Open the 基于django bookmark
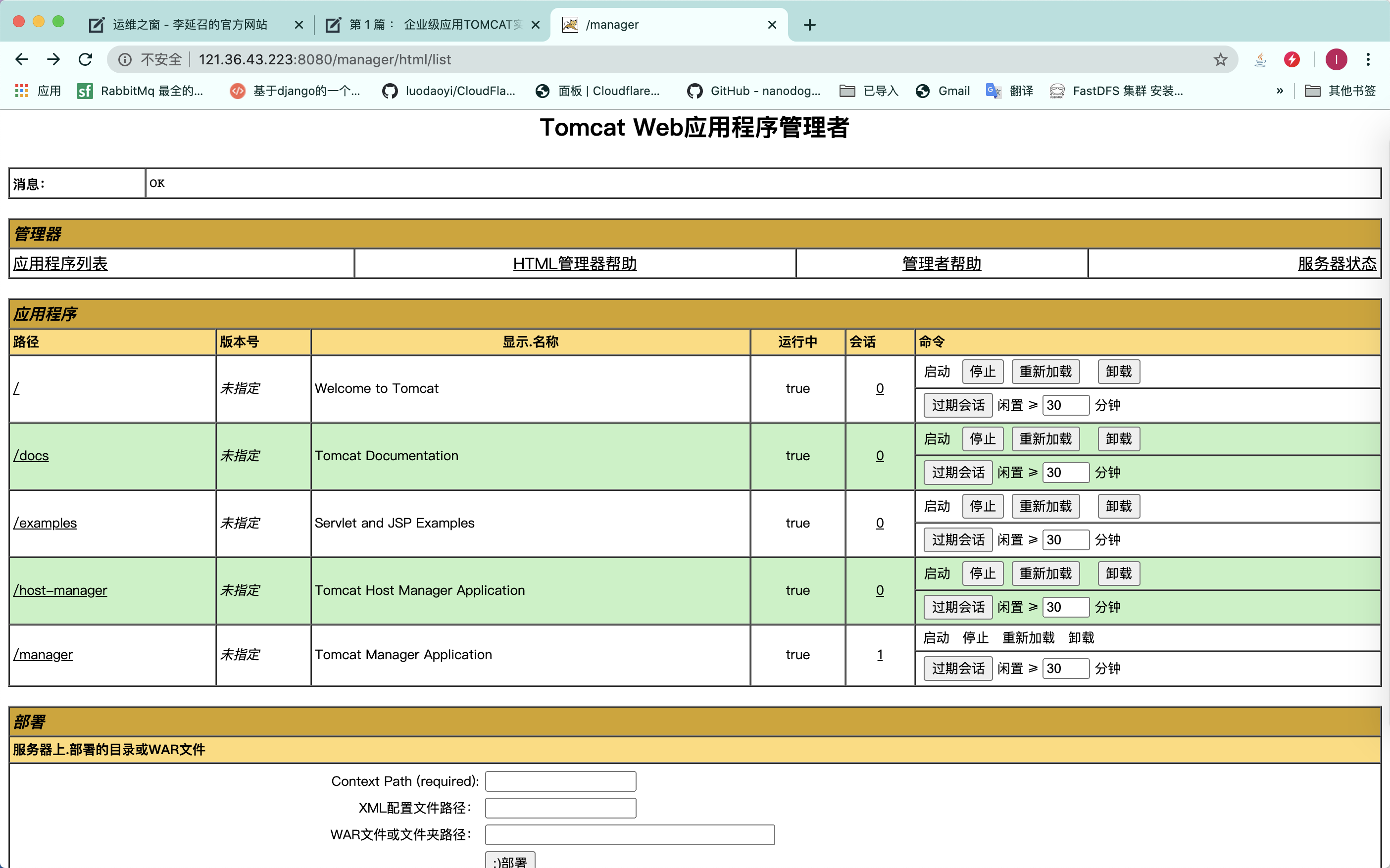 click(295, 91)
